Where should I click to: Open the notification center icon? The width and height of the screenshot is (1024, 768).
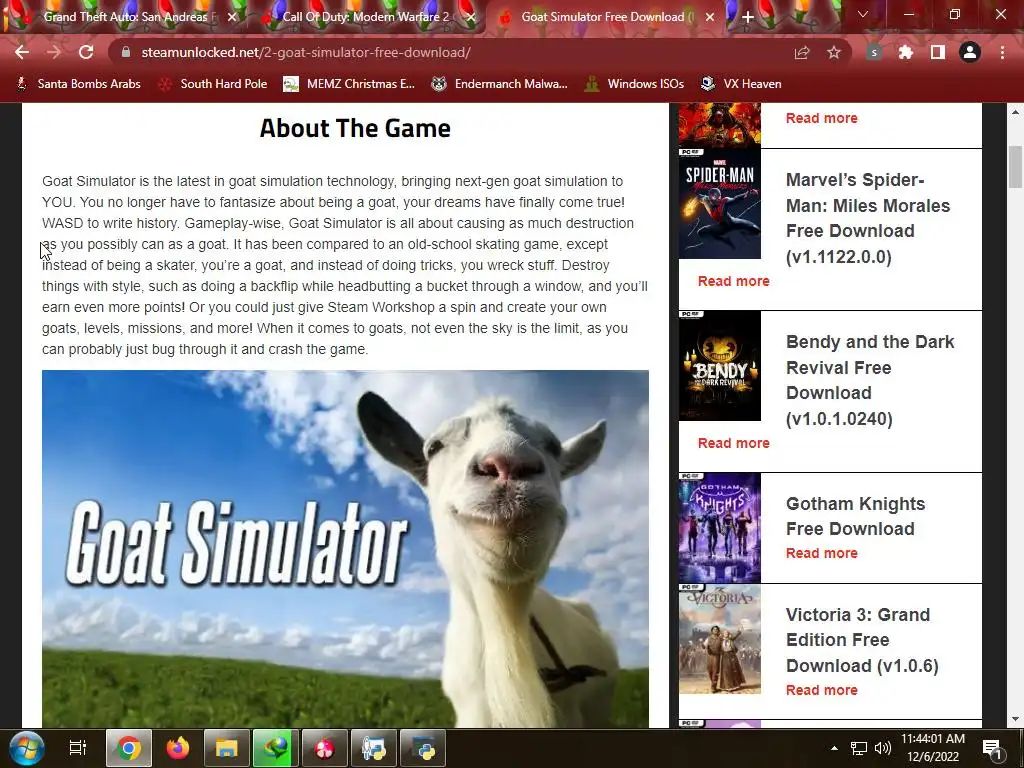click(993, 748)
